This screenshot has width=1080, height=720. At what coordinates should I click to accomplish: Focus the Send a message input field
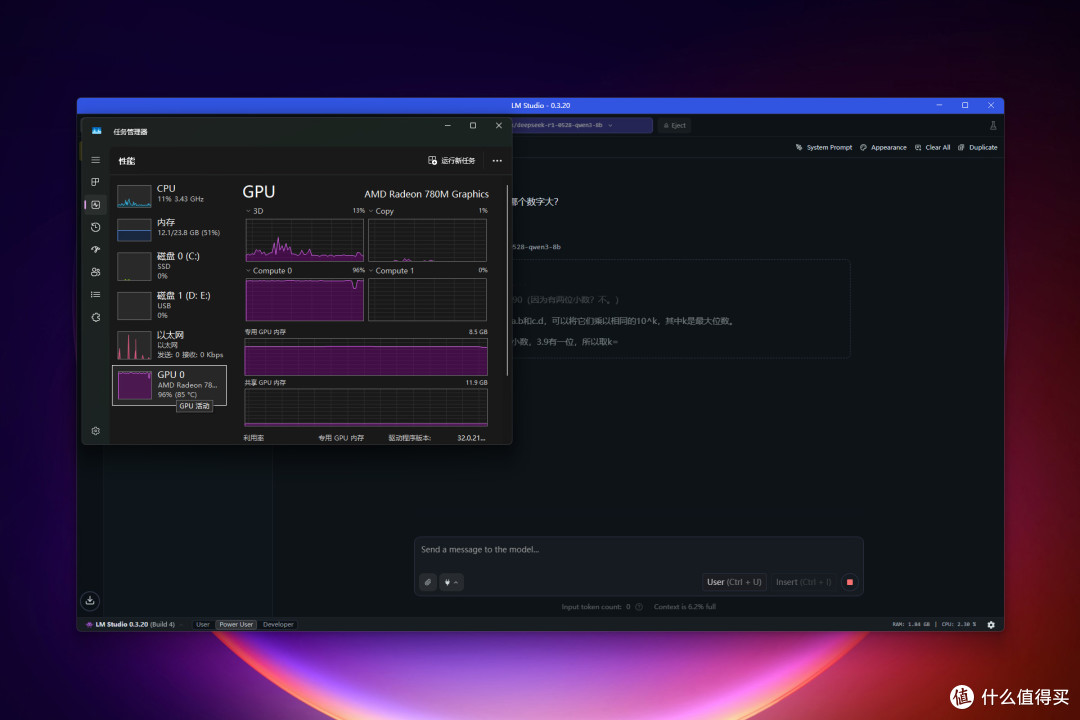pyautogui.click(x=638, y=550)
